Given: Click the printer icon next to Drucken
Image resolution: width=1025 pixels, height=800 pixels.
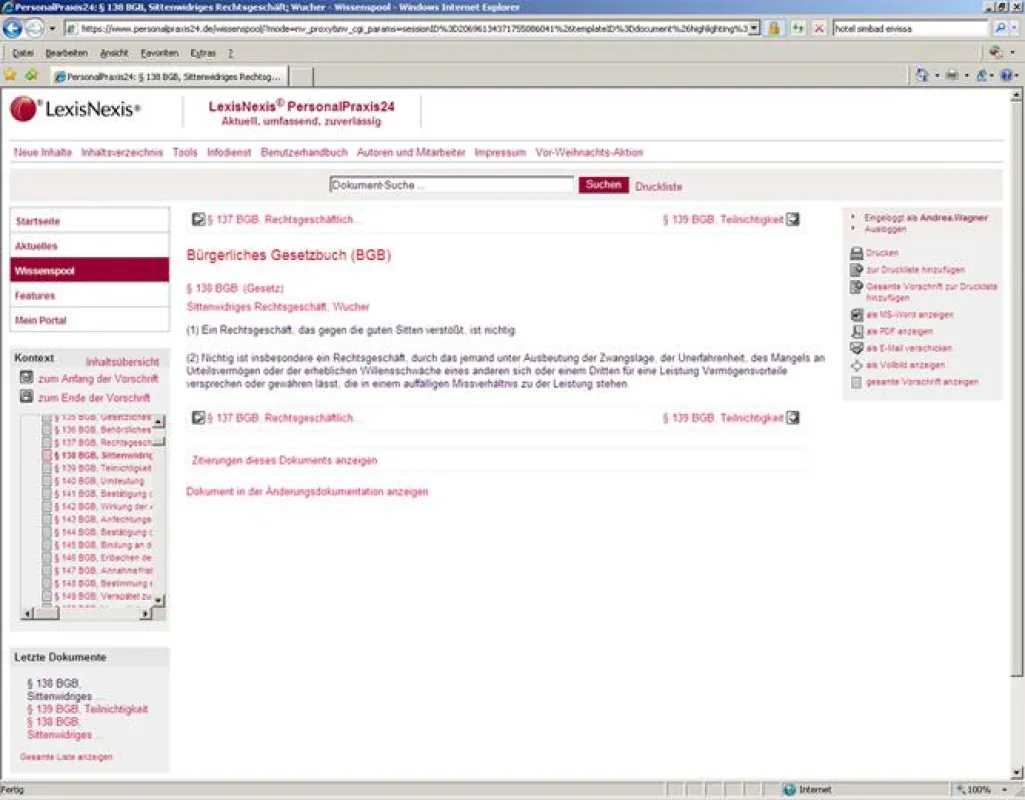Looking at the screenshot, I should [x=856, y=253].
